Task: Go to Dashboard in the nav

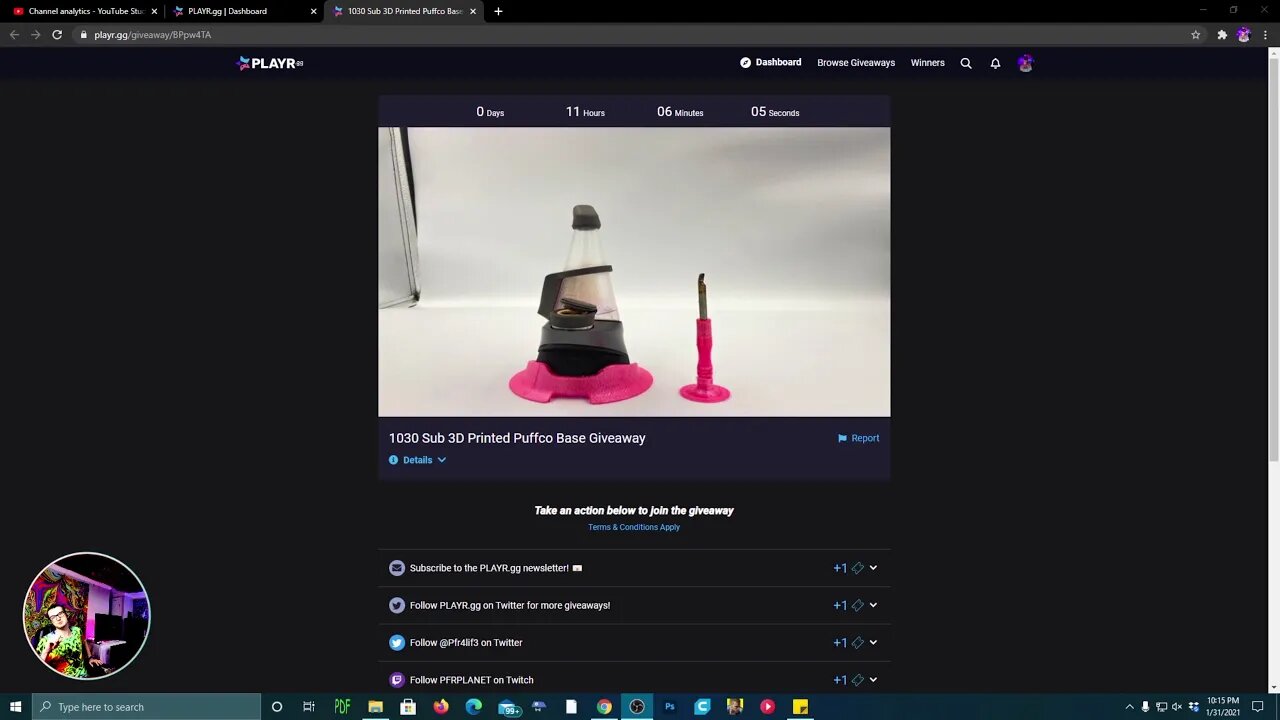Action: coord(770,62)
